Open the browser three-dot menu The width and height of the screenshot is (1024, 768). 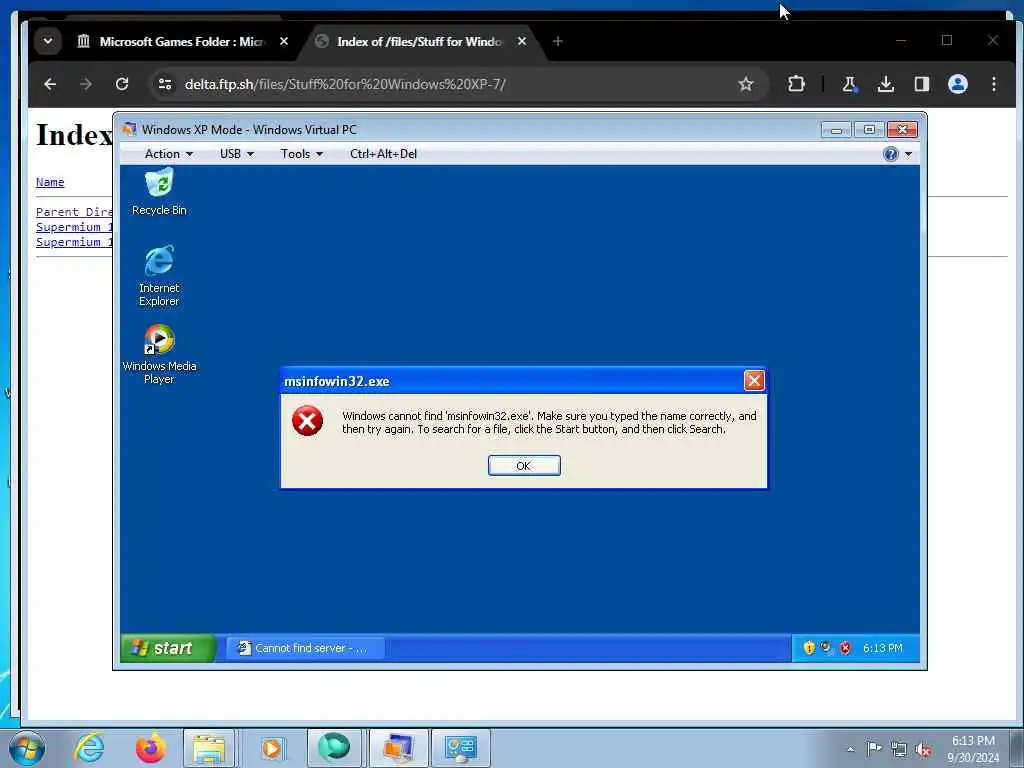(x=993, y=84)
